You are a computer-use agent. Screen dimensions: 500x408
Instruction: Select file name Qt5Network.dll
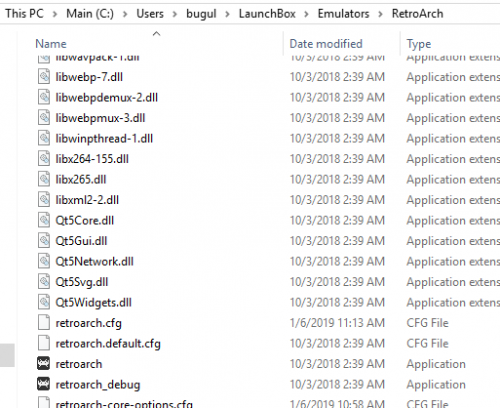coord(94,262)
